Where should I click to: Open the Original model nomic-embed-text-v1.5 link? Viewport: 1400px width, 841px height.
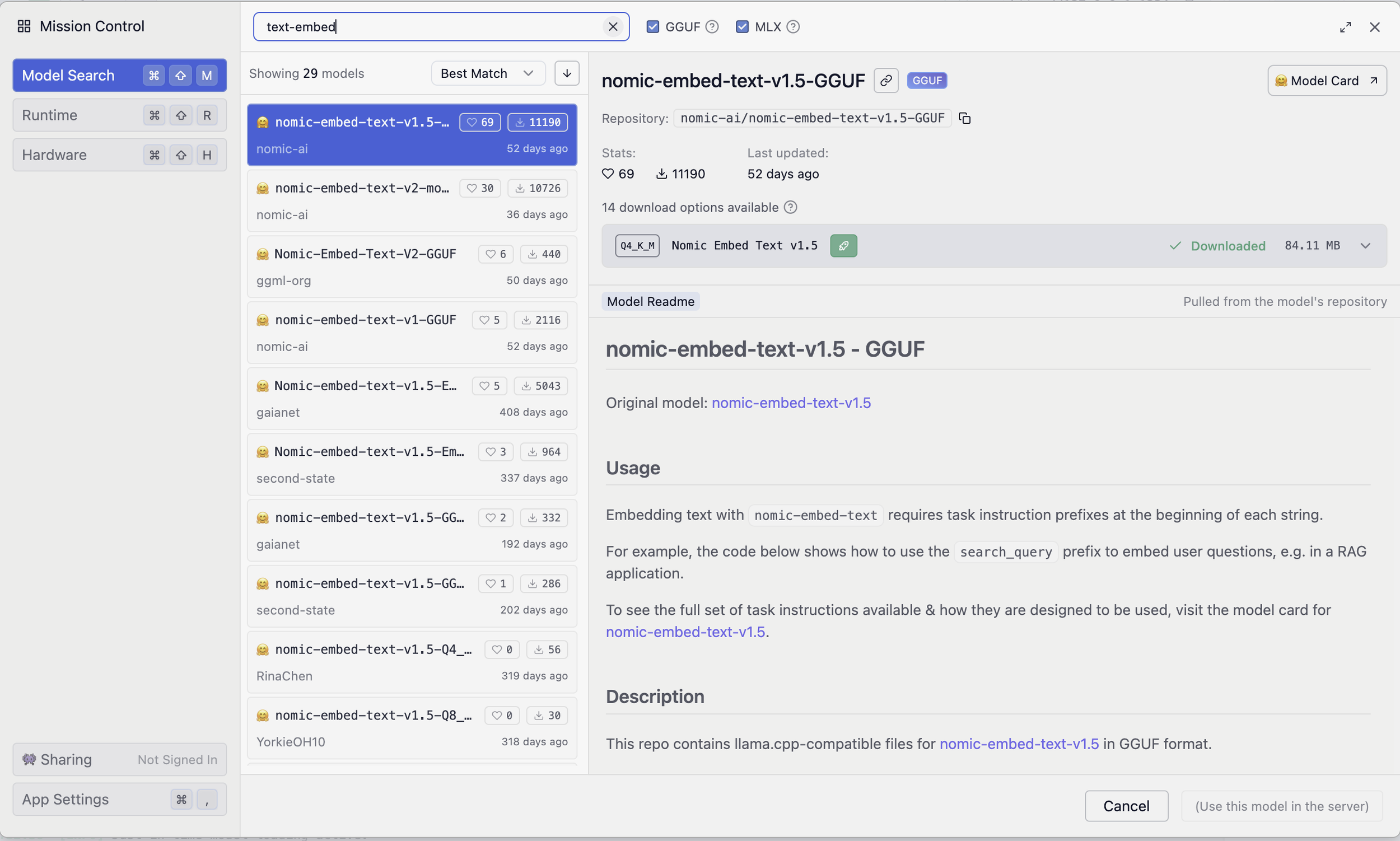click(x=791, y=403)
